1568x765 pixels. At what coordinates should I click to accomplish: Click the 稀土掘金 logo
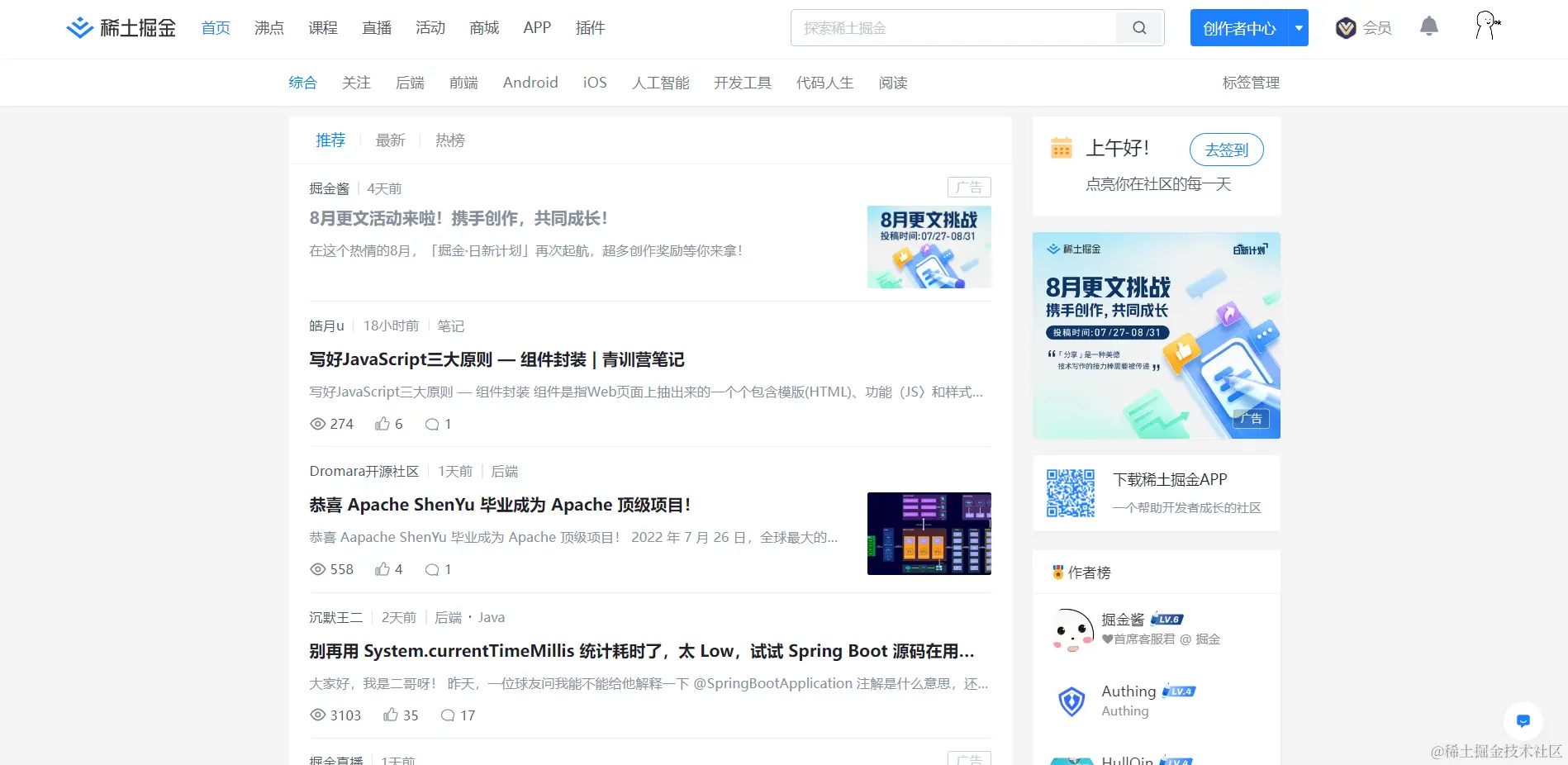tap(121, 28)
